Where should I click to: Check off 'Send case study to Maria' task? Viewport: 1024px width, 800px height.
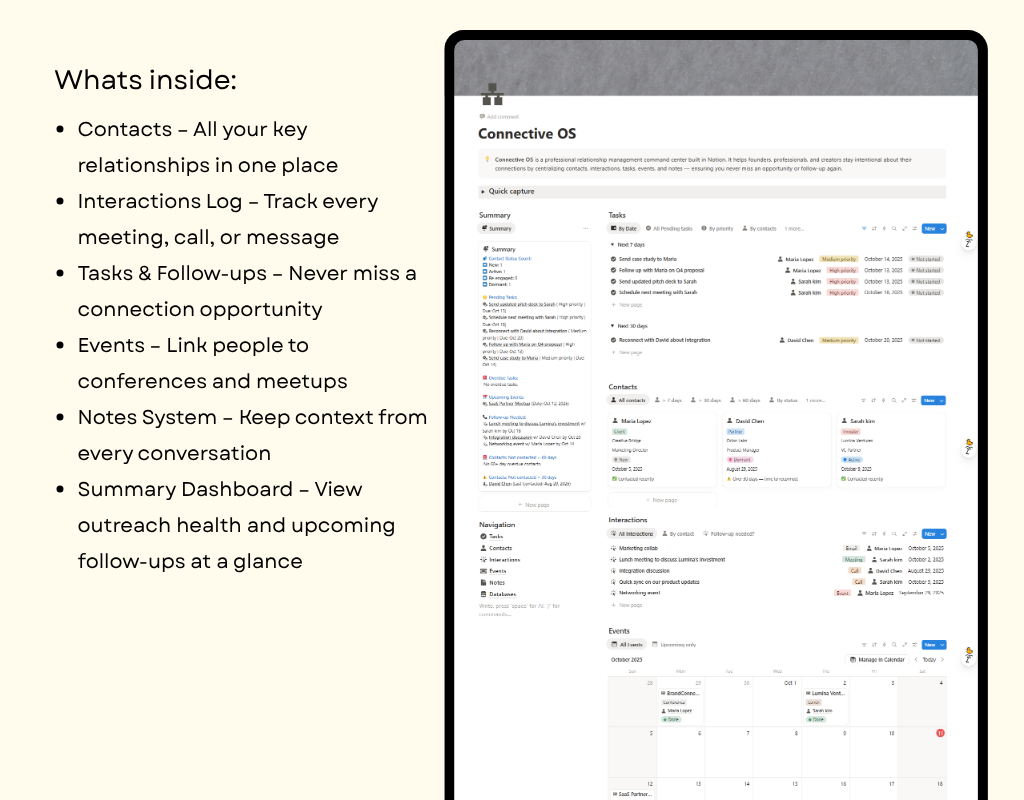[613, 259]
